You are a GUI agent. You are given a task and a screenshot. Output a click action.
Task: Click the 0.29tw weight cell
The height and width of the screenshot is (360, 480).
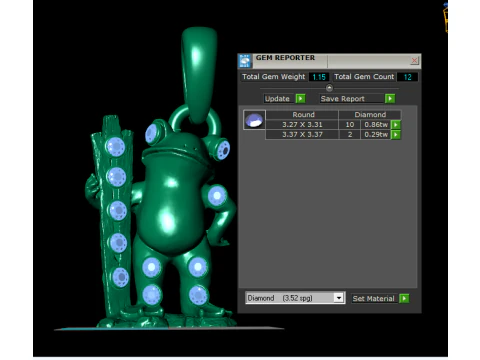coord(376,135)
